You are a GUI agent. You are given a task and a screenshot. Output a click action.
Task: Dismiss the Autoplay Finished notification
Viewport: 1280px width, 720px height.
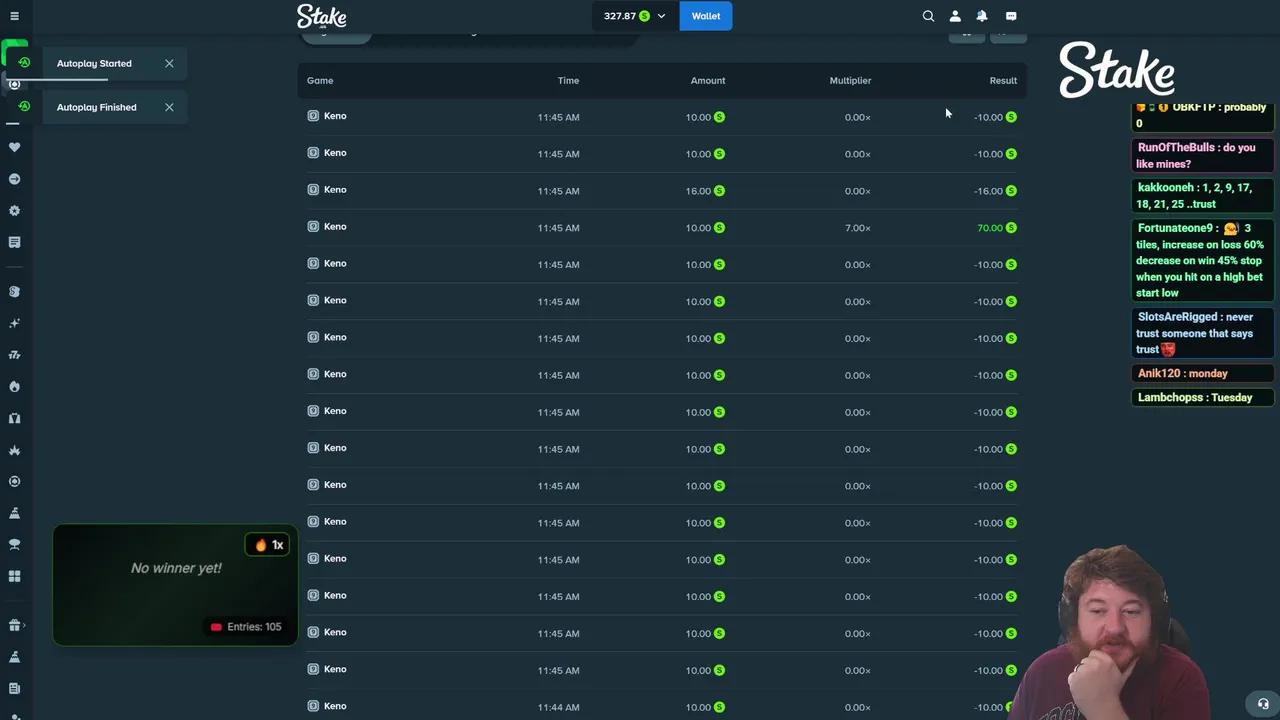169,107
